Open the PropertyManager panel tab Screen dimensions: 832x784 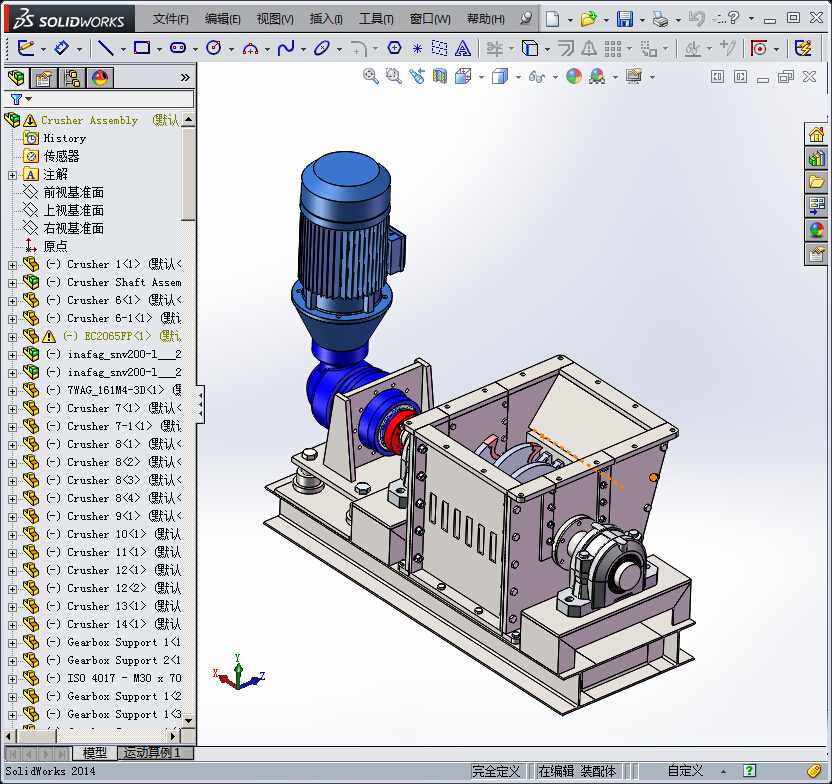click(43, 78)
